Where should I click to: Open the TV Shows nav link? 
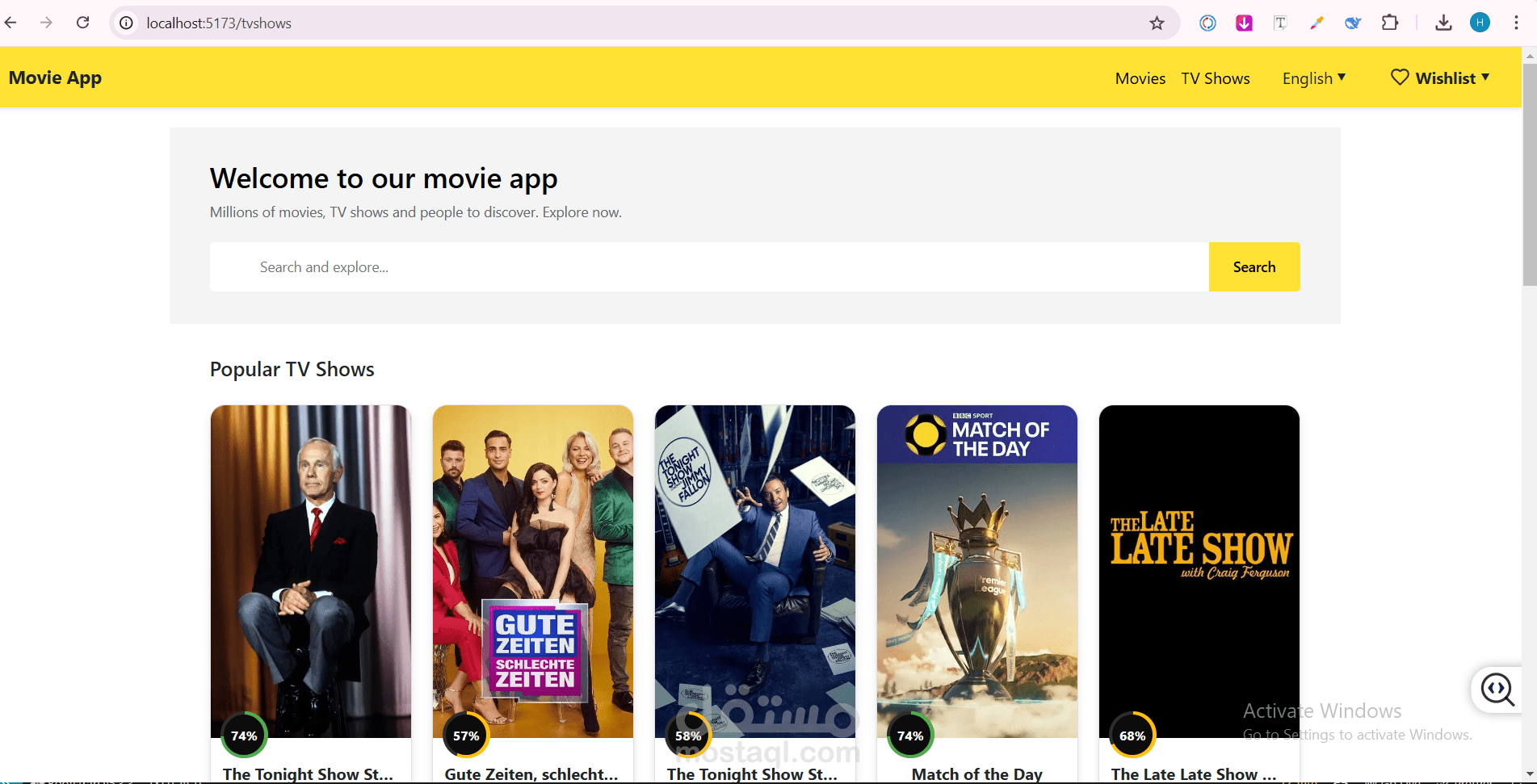1216,78
